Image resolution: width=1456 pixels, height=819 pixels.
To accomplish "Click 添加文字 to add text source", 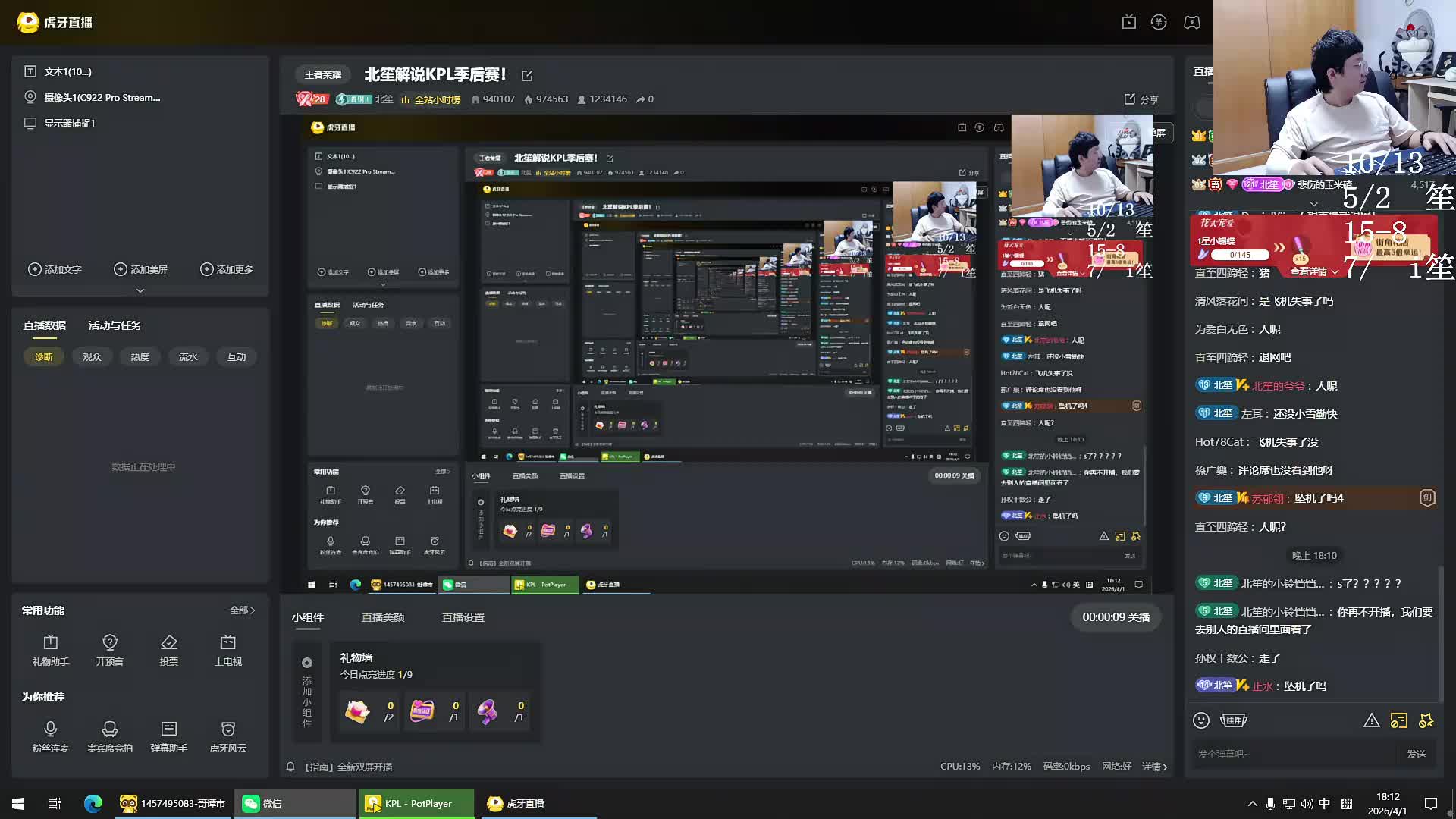I will pyautogui.click(x=55, y=269).
